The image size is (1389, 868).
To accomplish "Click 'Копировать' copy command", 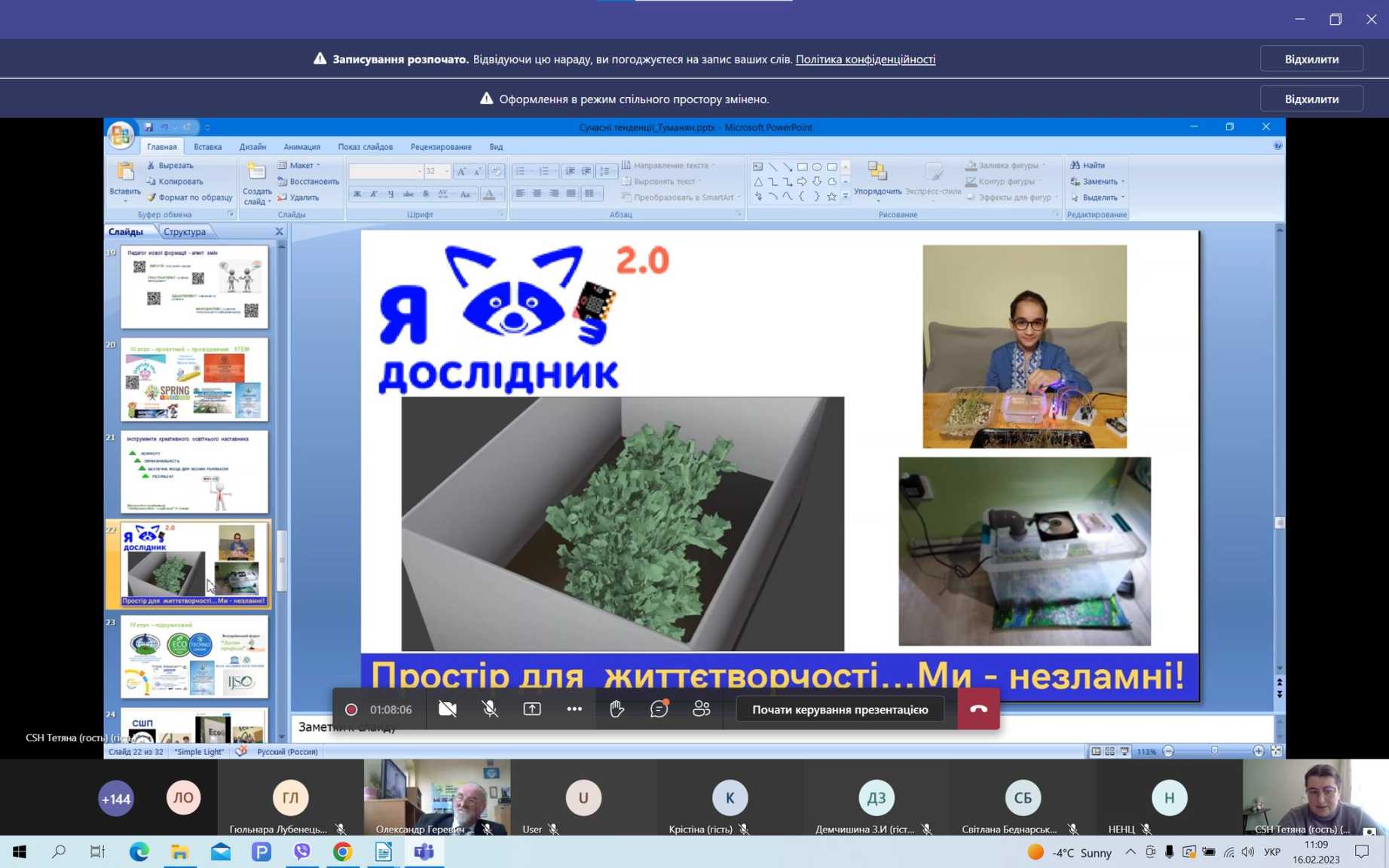I will (174, 181).
